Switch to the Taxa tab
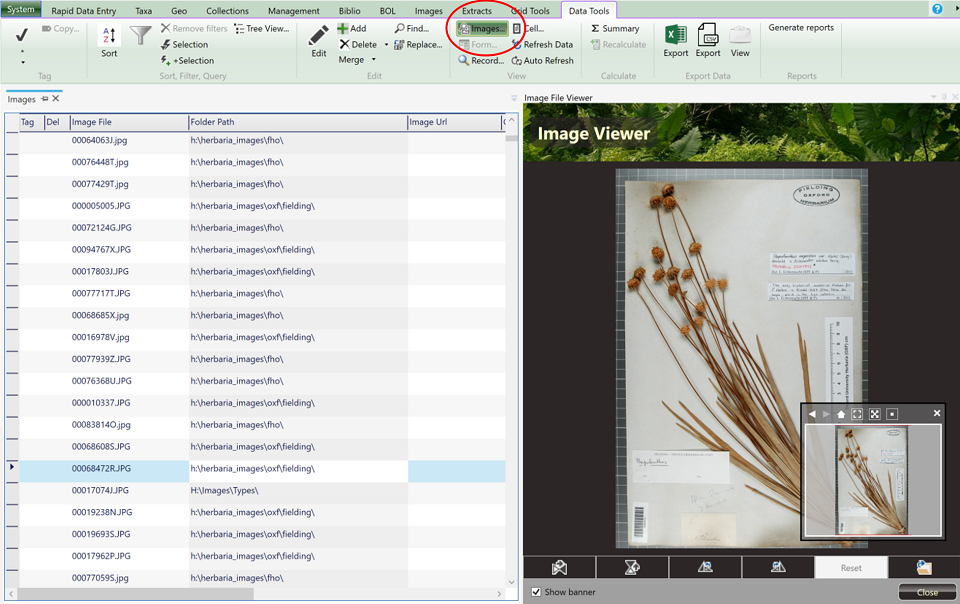960x604 pixels. click(x=143, y=10)
